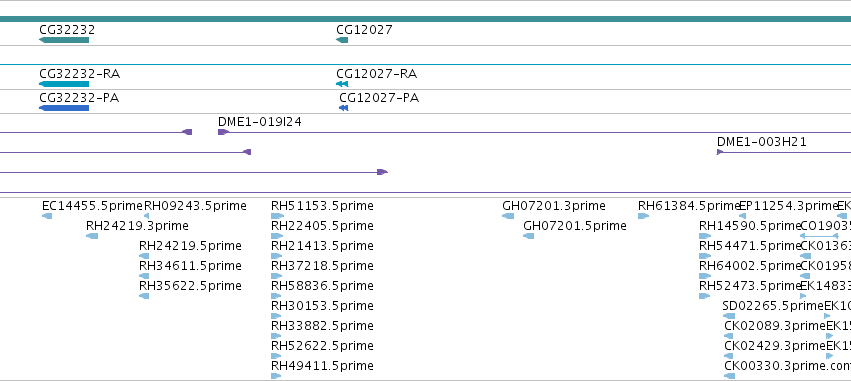Open the RH30153.5prime EST label

pyautogui.click(x=322, y=306)
